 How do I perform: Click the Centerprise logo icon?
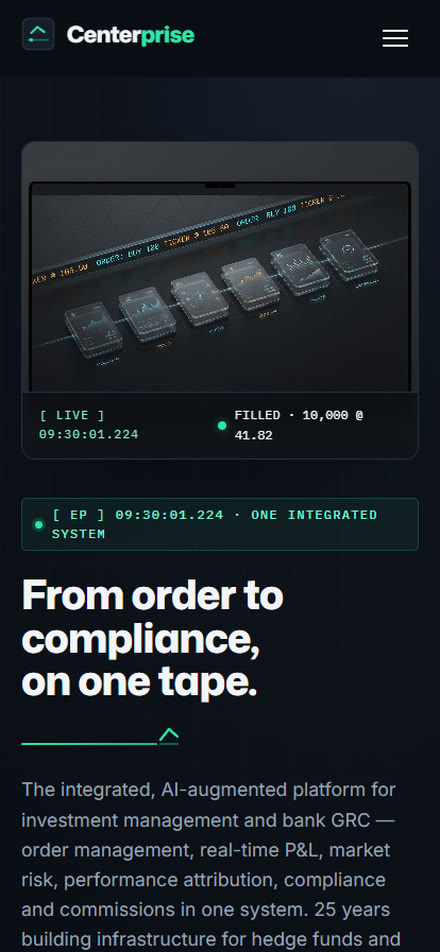[x=38, y=34]
